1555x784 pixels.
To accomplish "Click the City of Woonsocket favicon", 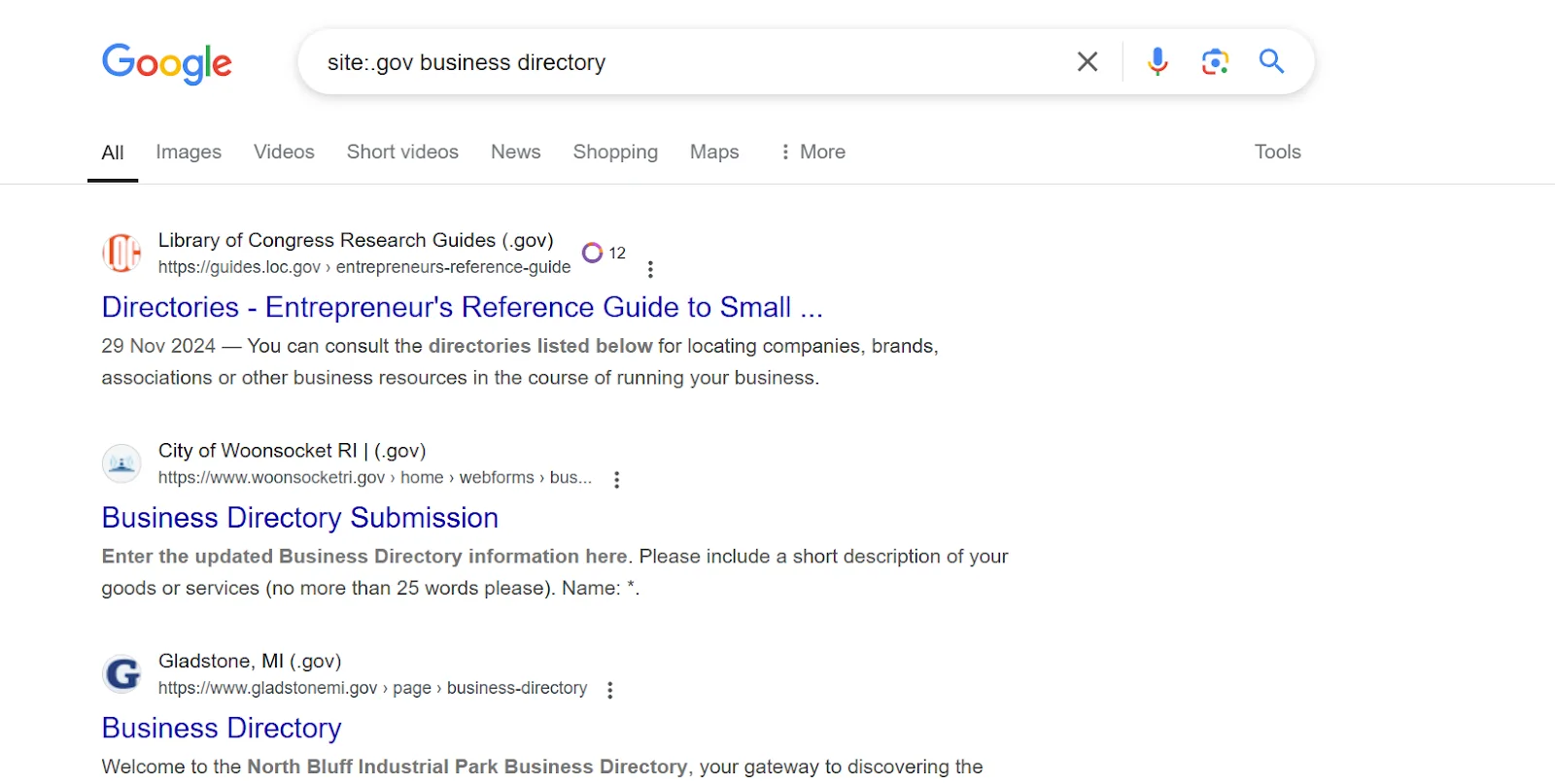I will tap(121, 463).
